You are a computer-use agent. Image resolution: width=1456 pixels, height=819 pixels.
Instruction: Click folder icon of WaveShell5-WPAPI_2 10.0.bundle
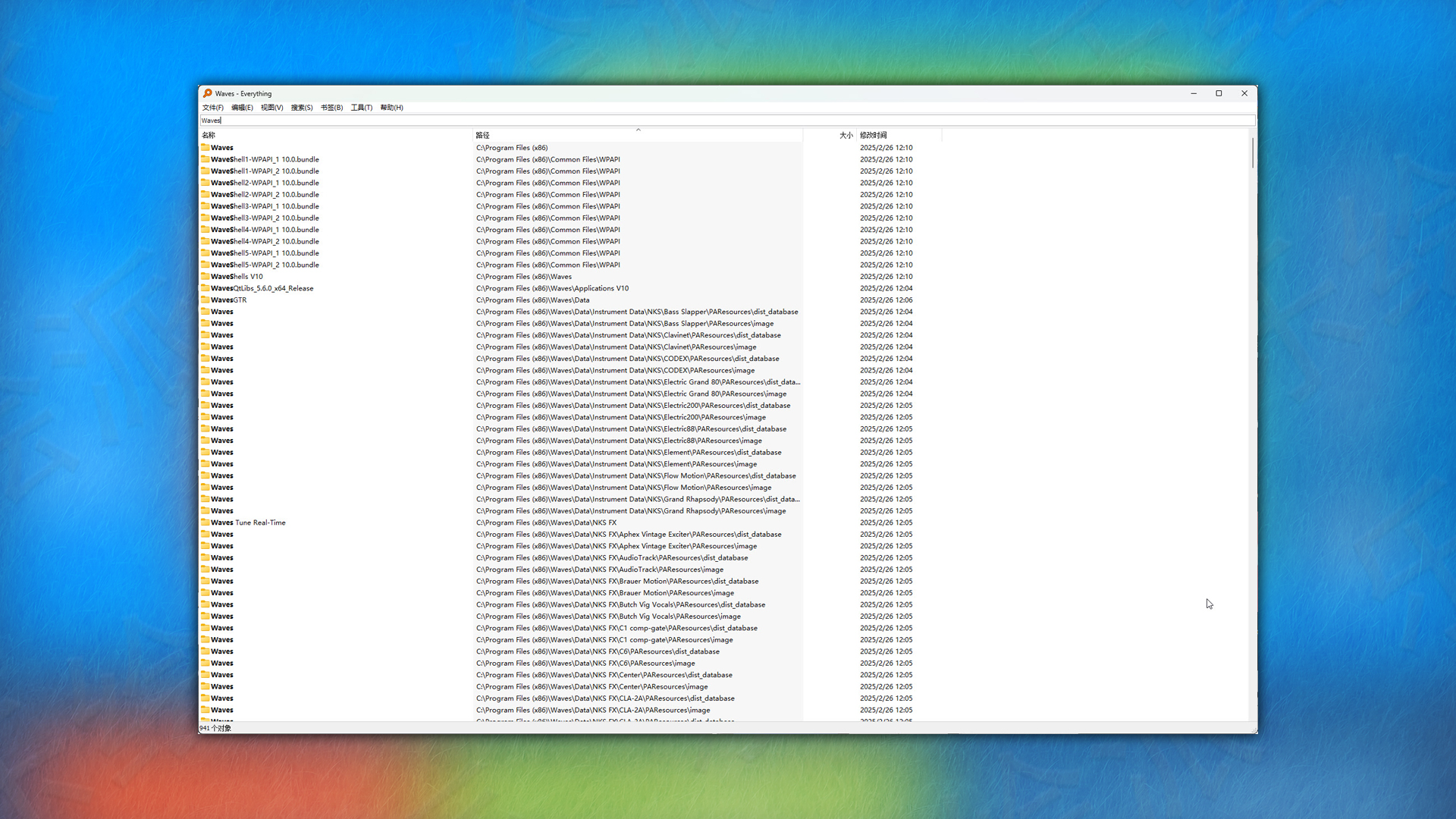coord(205,265)
